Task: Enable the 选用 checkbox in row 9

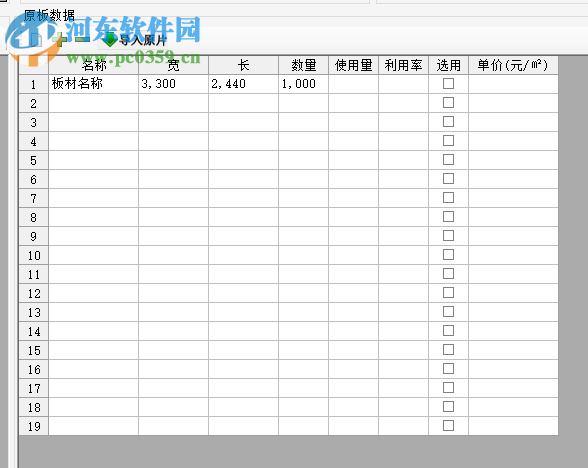Action: (x=448, y=236)
